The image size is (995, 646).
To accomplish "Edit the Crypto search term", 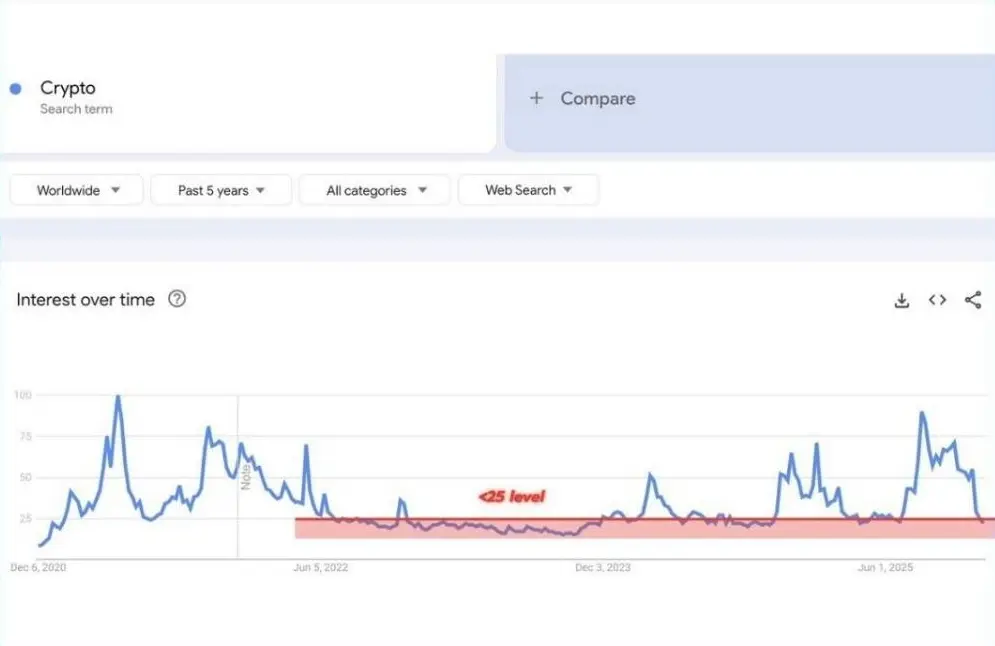I will (x=68, y=89).
